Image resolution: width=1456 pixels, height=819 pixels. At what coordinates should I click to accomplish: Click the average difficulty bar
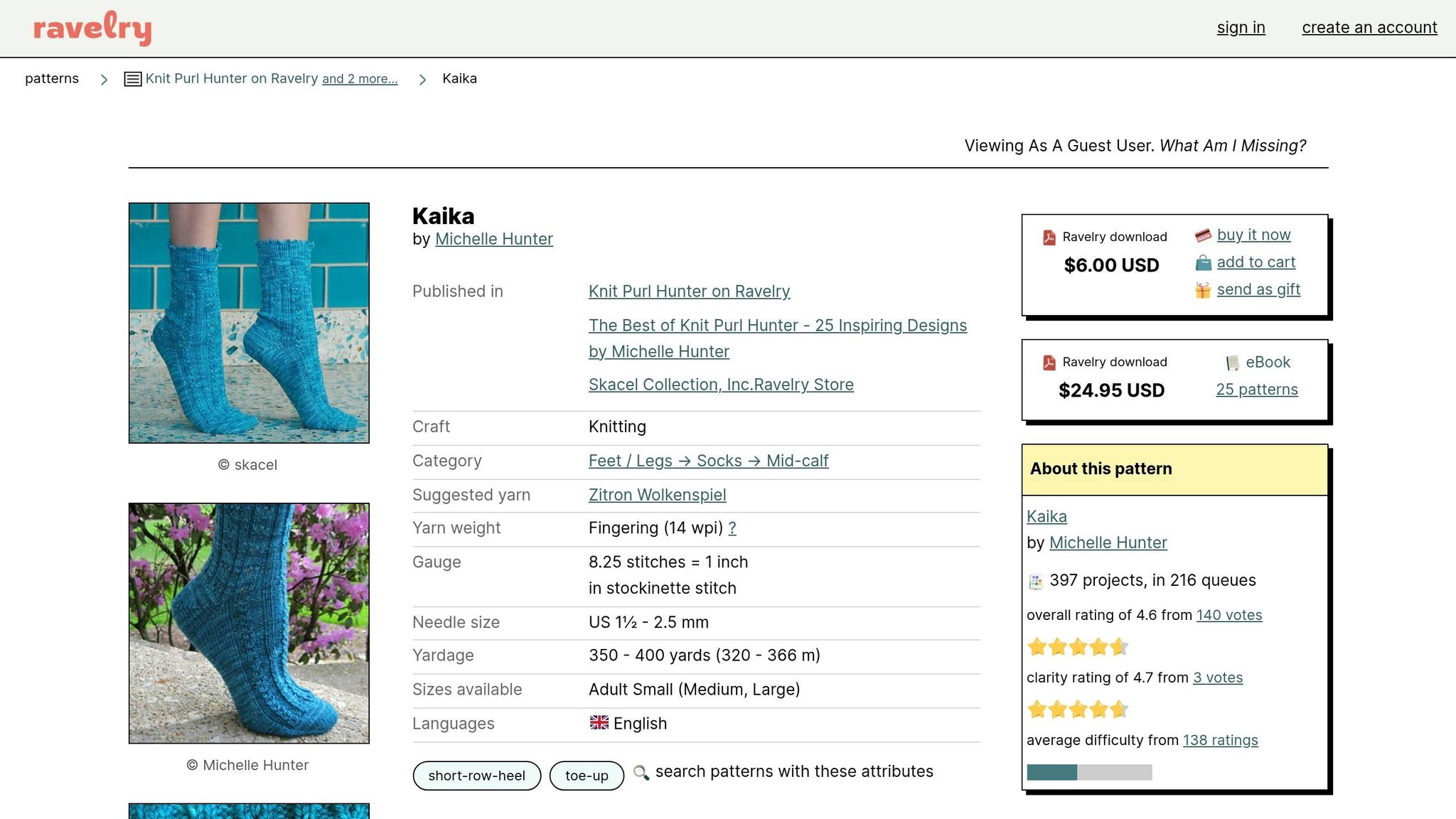[1089, 773]
